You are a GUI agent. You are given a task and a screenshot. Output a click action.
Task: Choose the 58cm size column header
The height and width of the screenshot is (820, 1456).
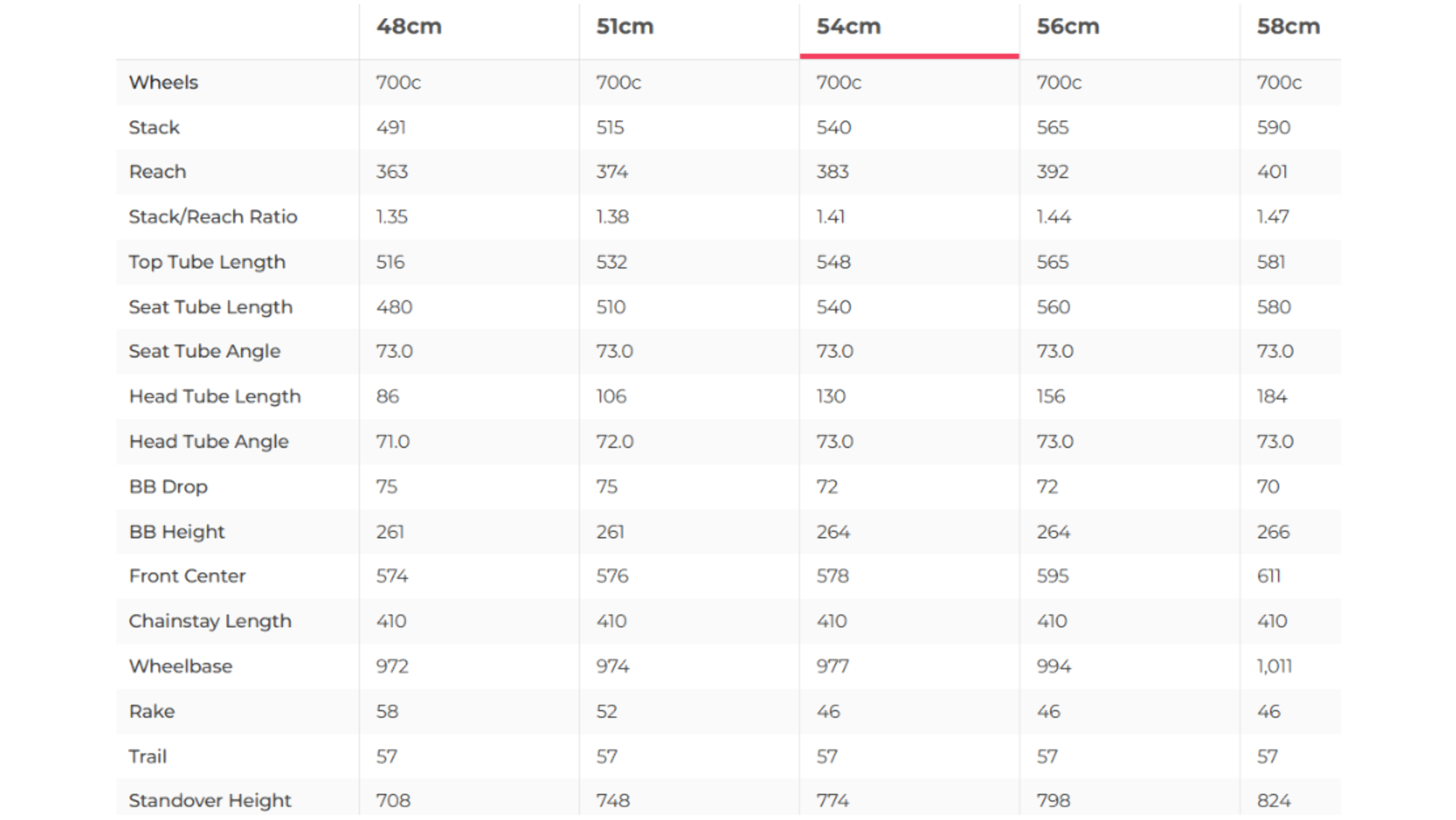[x=1288, y=27]
